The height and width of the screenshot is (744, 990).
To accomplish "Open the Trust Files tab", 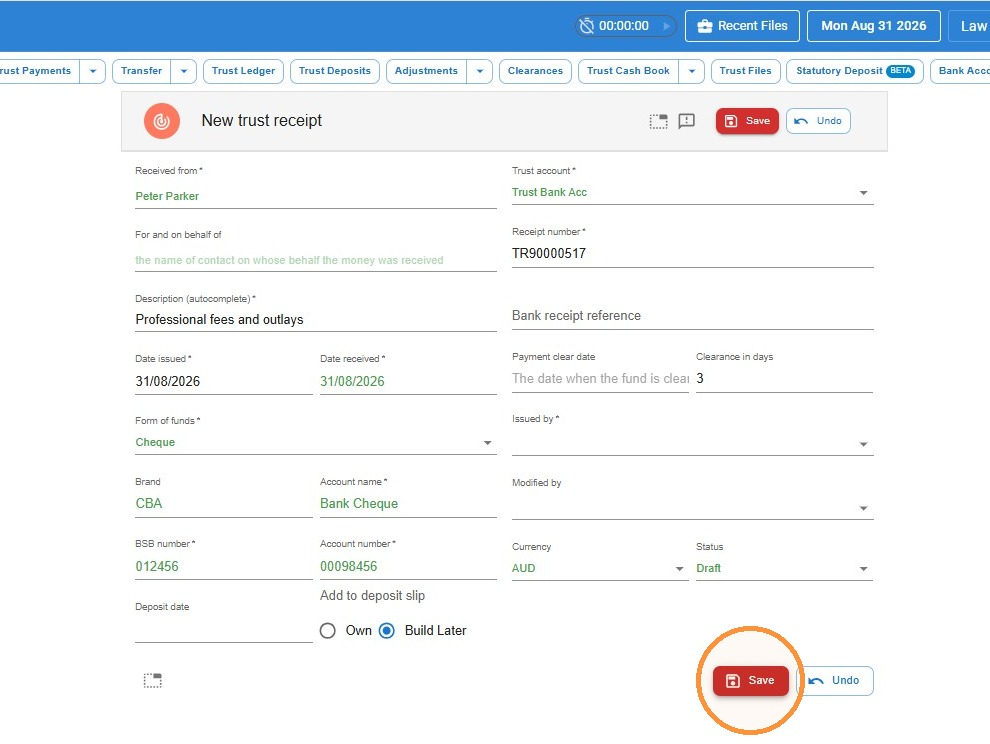I will click(x=746, y=71).
